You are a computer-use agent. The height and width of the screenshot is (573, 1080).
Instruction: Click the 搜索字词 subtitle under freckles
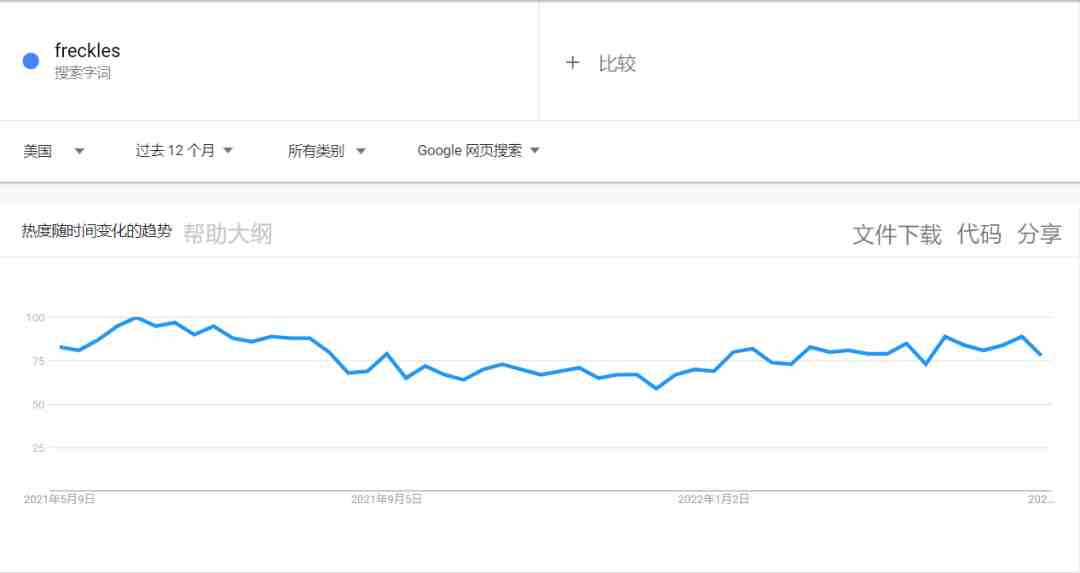click(x=83, y=73)
